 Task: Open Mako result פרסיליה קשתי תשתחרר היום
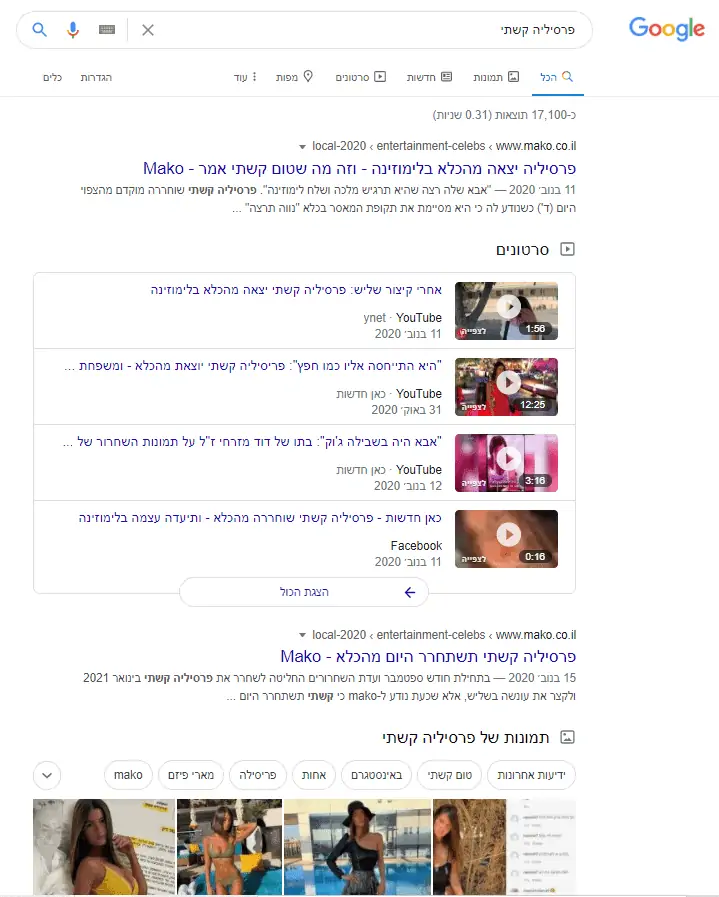pyautogui.click(x=428, y=657)
